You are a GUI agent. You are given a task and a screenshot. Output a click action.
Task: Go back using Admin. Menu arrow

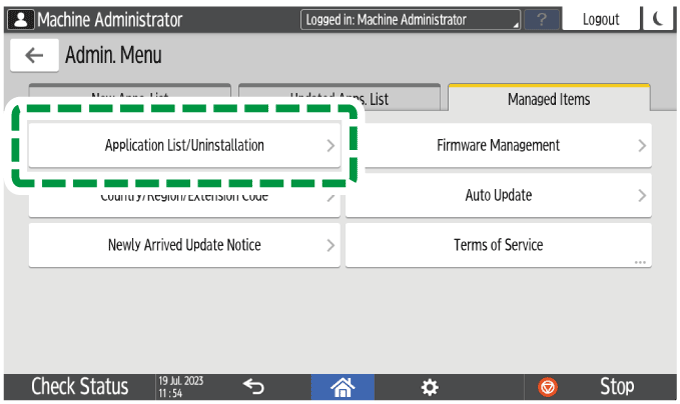tap(34, 56)
